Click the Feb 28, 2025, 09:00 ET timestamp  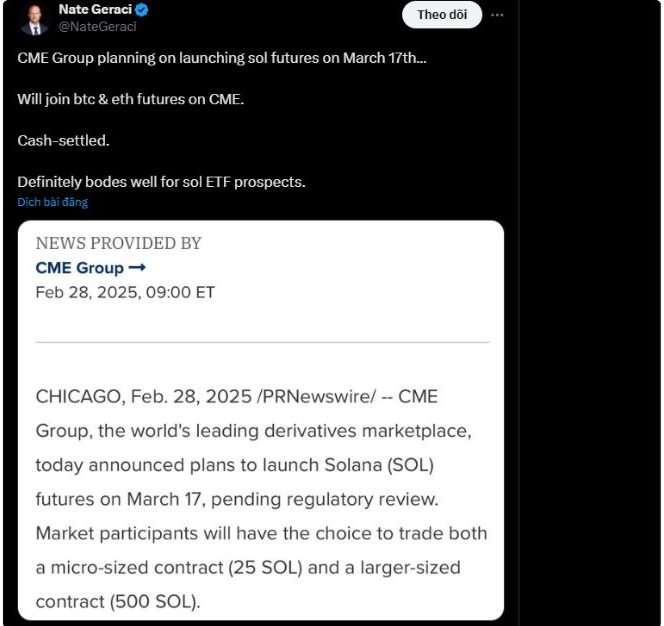(x=125, y=292)
